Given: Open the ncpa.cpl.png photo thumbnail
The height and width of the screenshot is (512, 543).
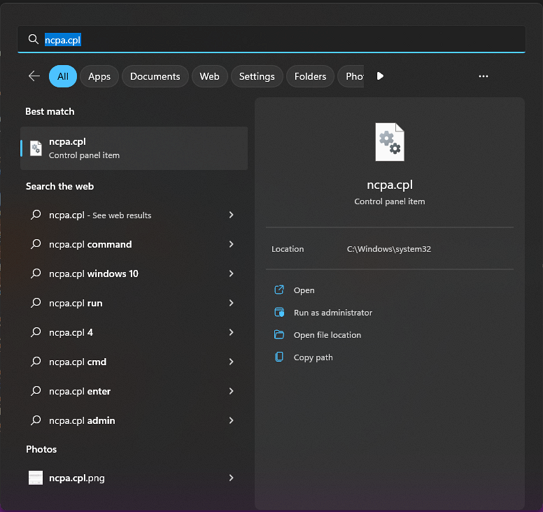Looking at the screenshot, I should (x=36, y=478).
